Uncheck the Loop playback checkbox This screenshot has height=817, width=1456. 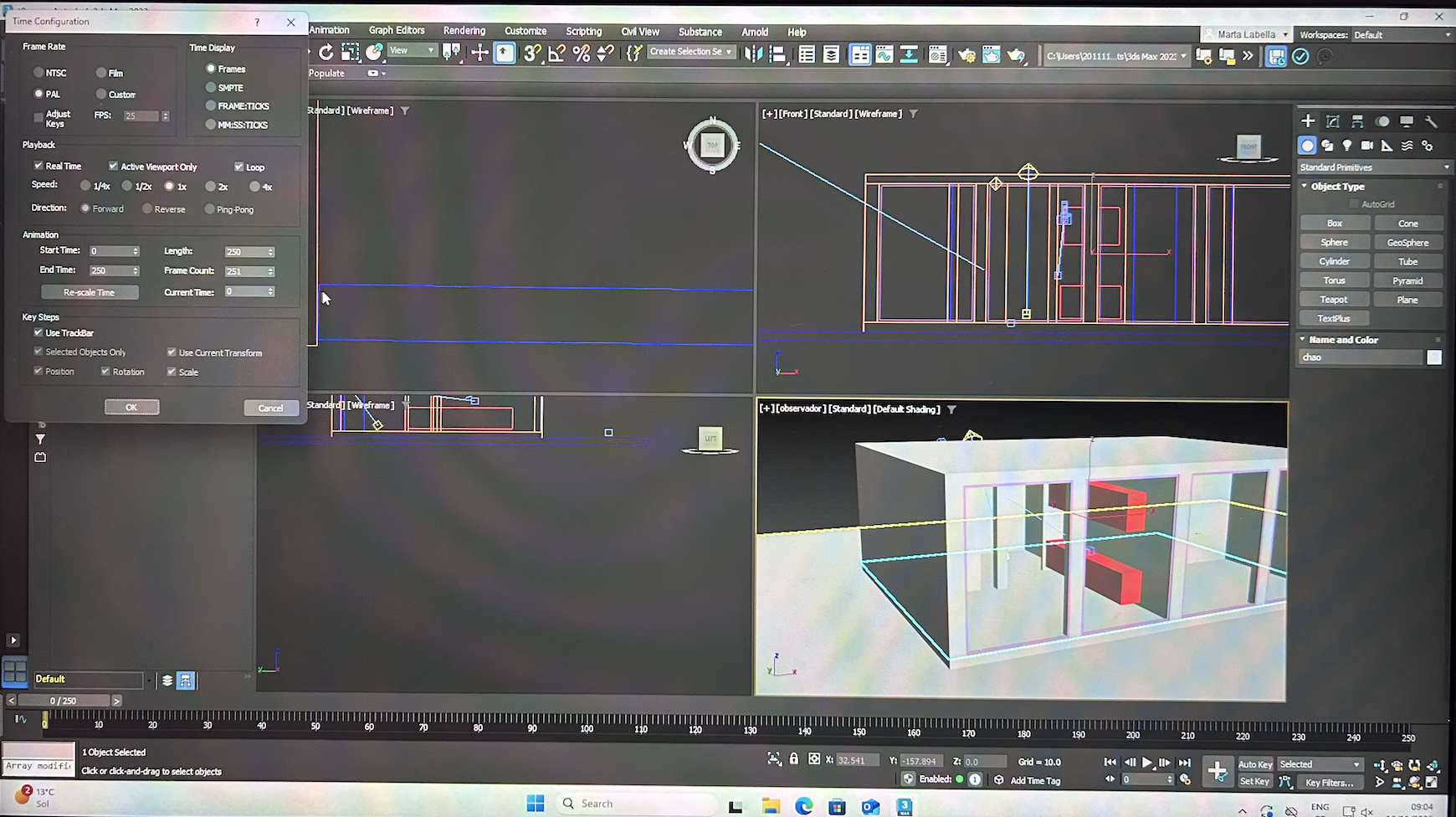pyautogui.click(x=239, y=167)
